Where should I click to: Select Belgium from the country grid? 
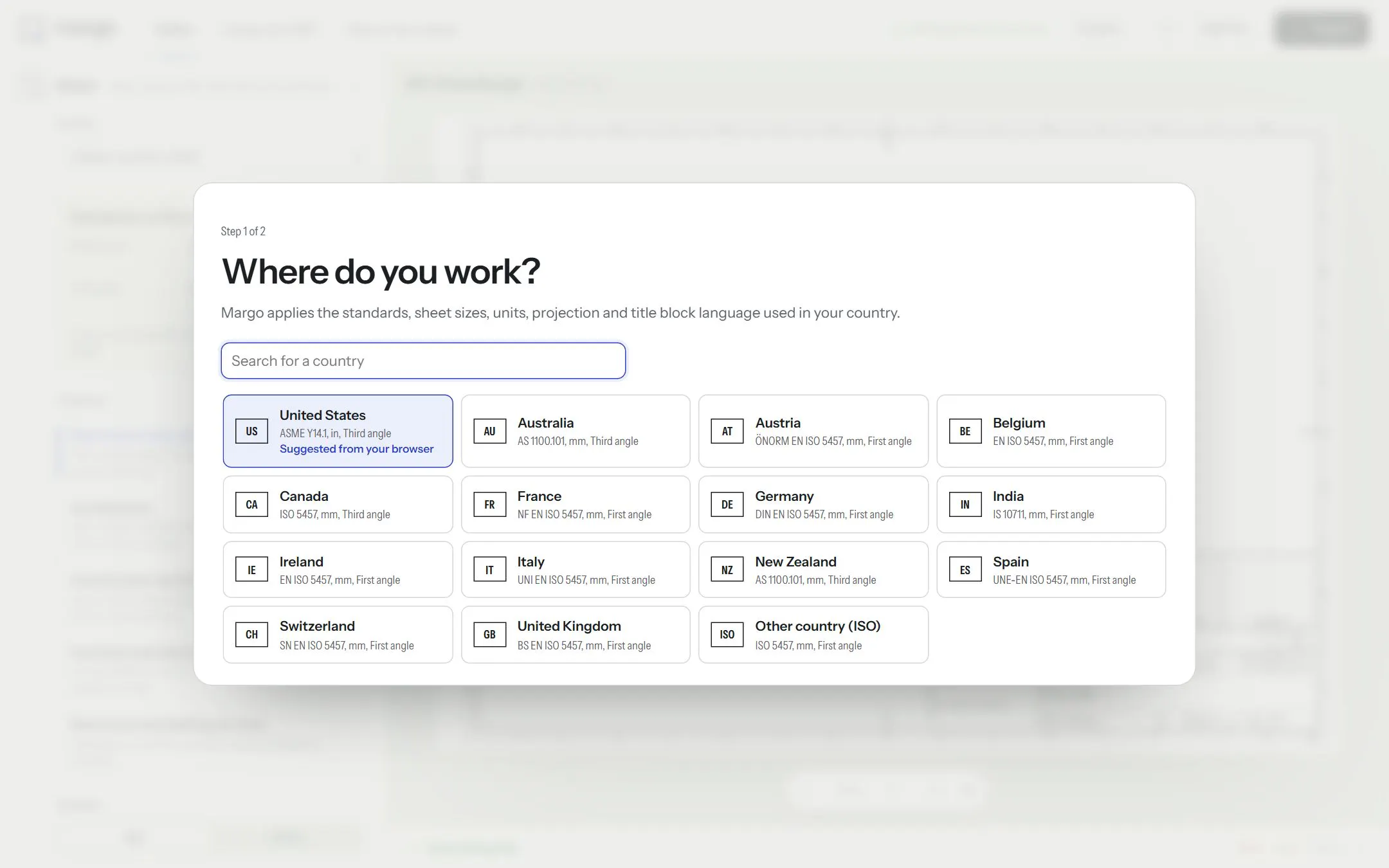point(1051,431)
